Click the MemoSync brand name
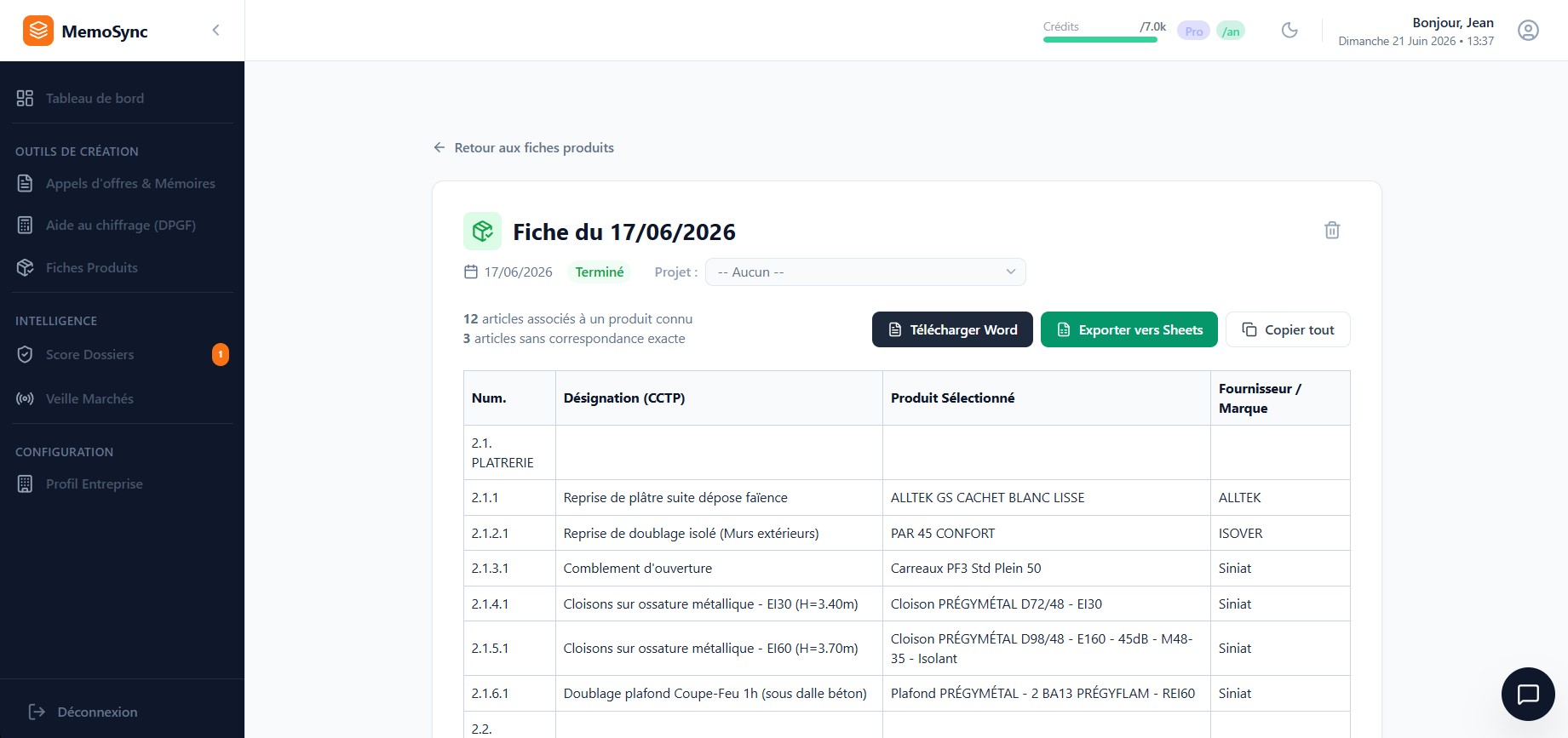 click(105, 31)
